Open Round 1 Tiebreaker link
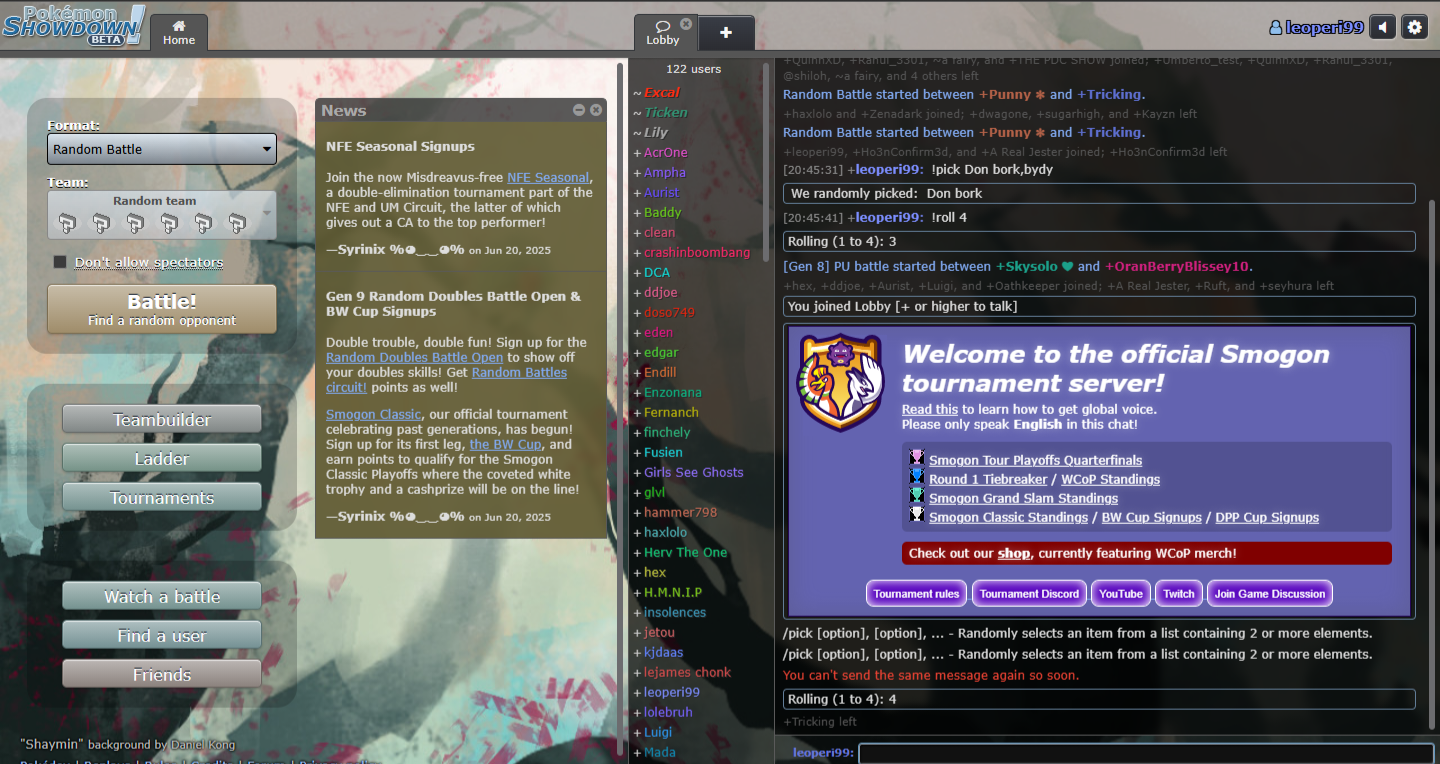The width and height of the screenshot is (1440, 764). coord(988,479)
